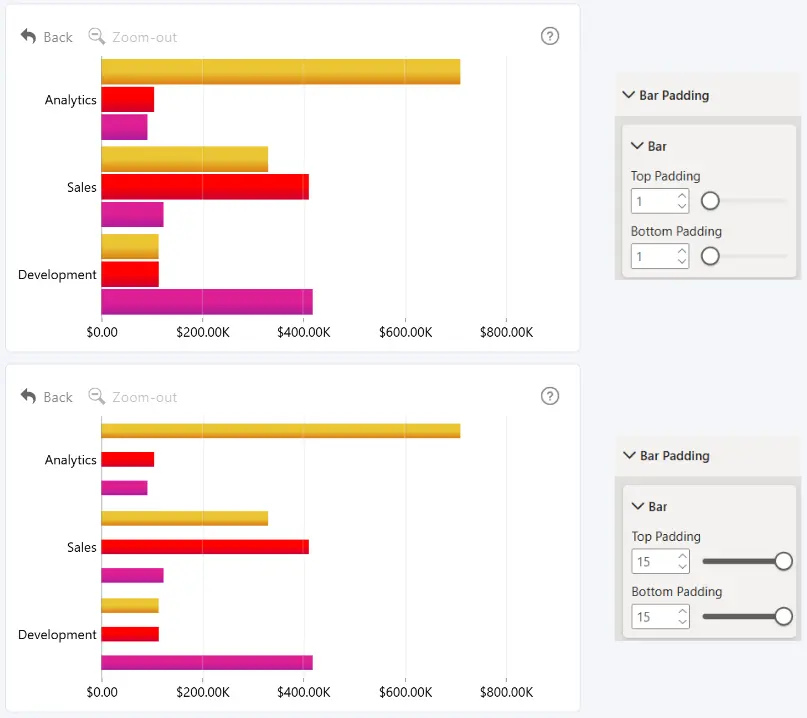Image resolution: width=807 pixels, height=718 pixels.
Task: Collapse the lower Bar Padding section
Action: pos(629,455)
